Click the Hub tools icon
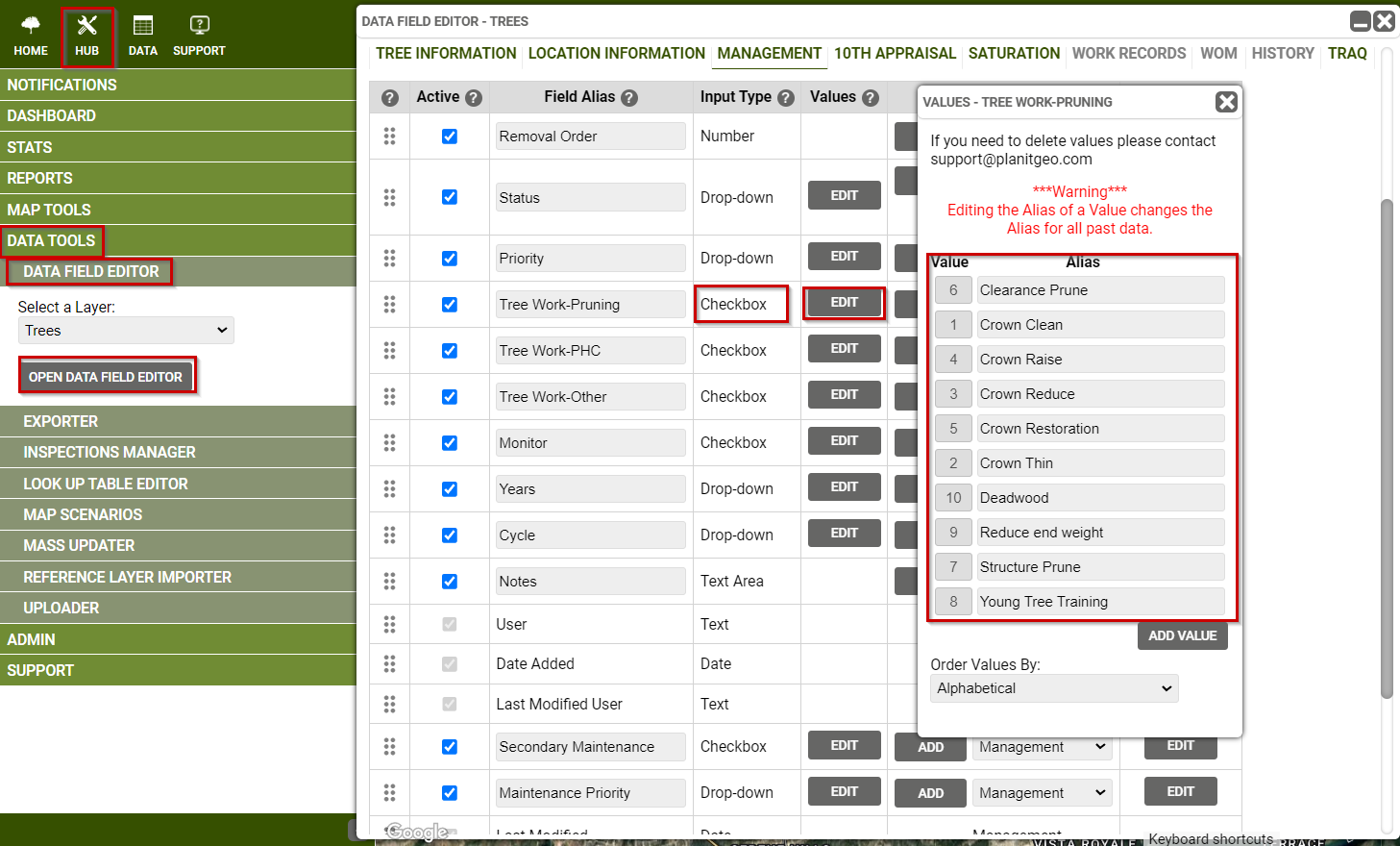The width and height of the screenshot is (1400, 846). pos(87,26)
